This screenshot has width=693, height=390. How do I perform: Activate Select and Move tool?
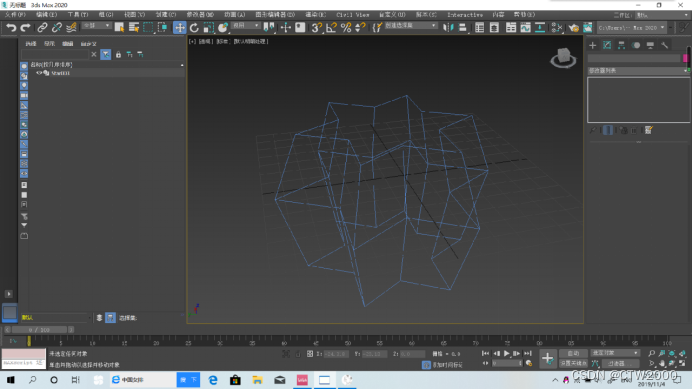click(x=179, y=28)
